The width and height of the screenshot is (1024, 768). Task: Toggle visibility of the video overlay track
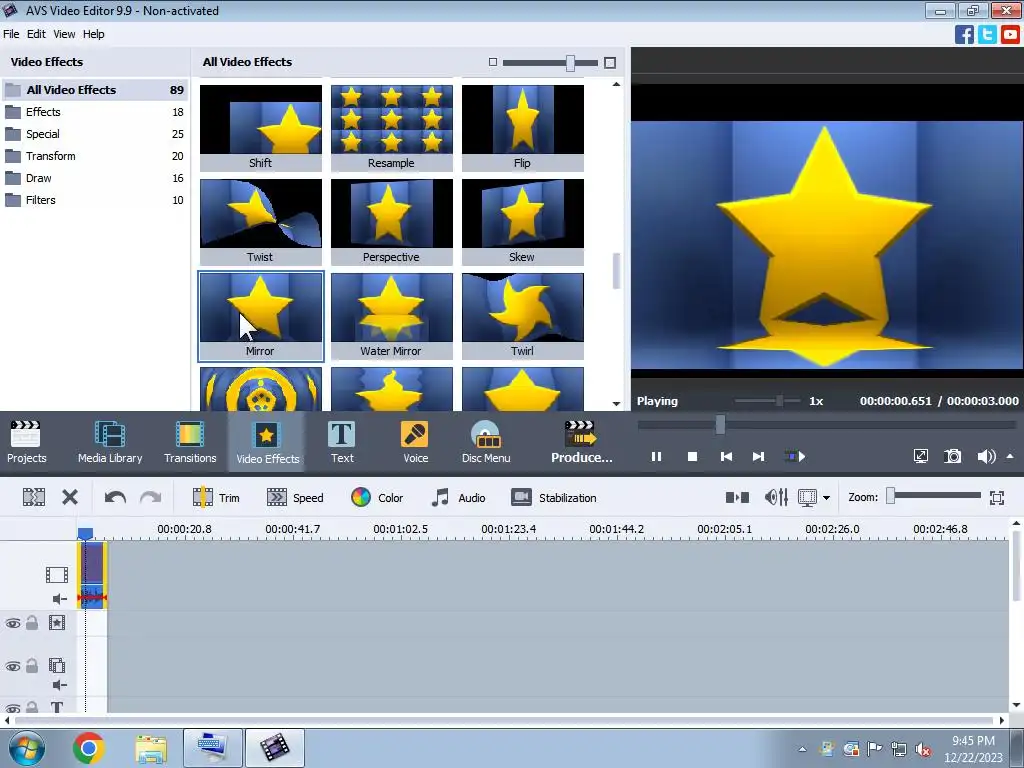(12, 666)
